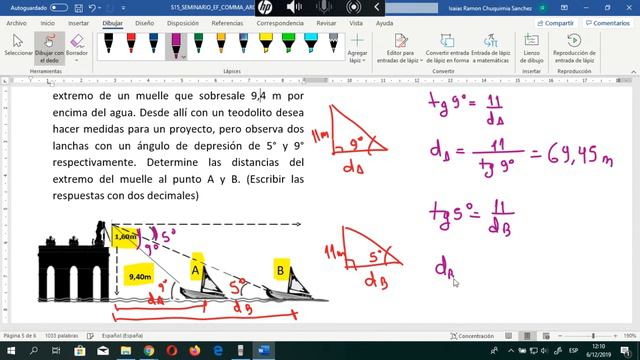640x360 pixels.
Task: Click Convertir entrada de lápiz en forma
Action: tap(447, 48)
